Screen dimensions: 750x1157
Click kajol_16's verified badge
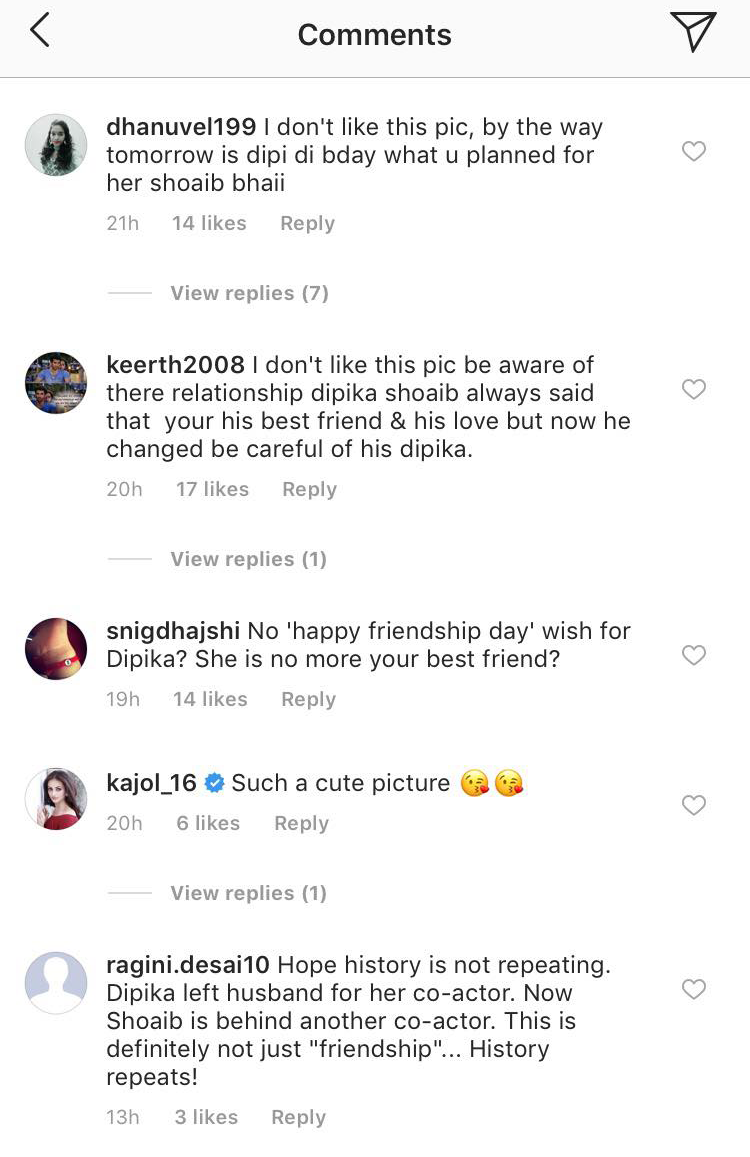(213, 783)
